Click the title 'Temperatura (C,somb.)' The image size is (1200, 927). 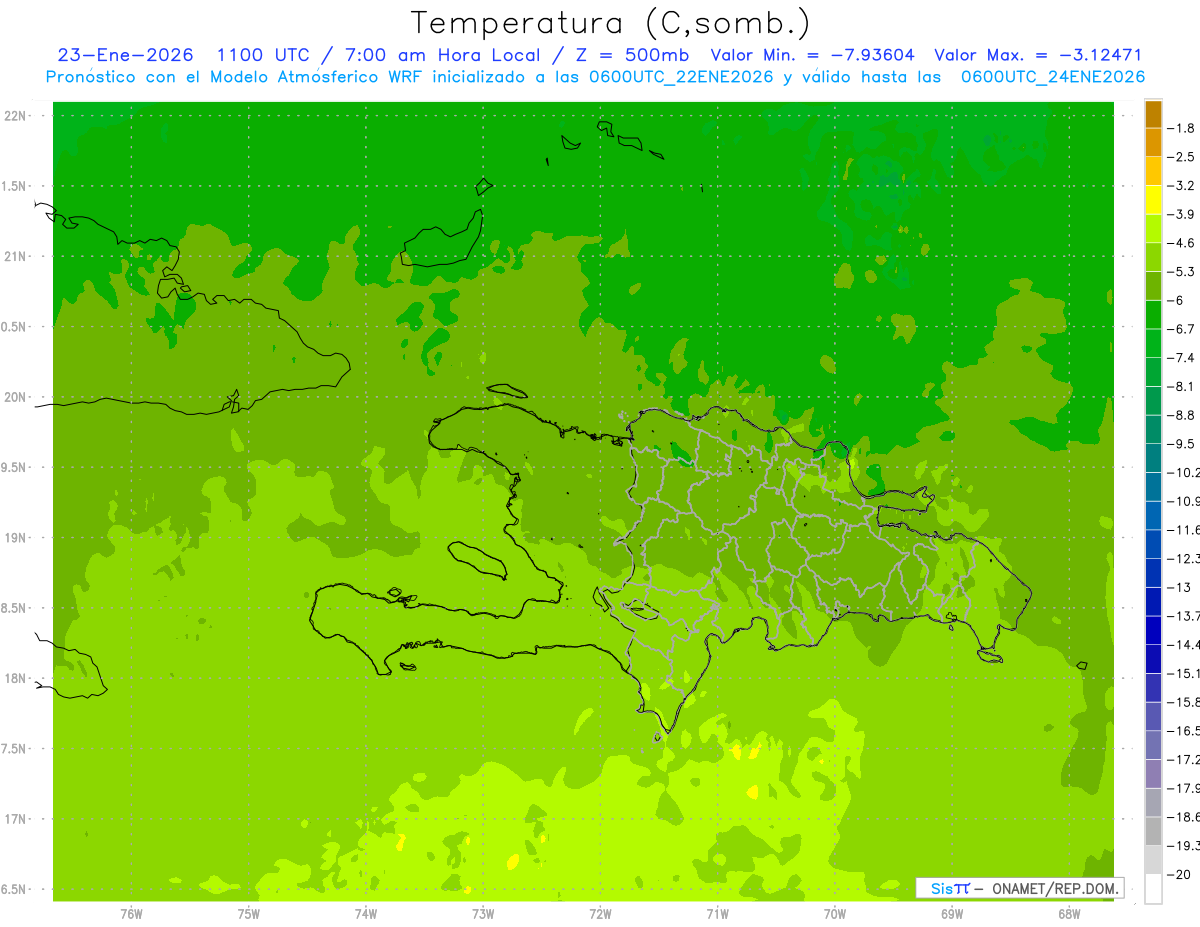click(x=610, y=23)
